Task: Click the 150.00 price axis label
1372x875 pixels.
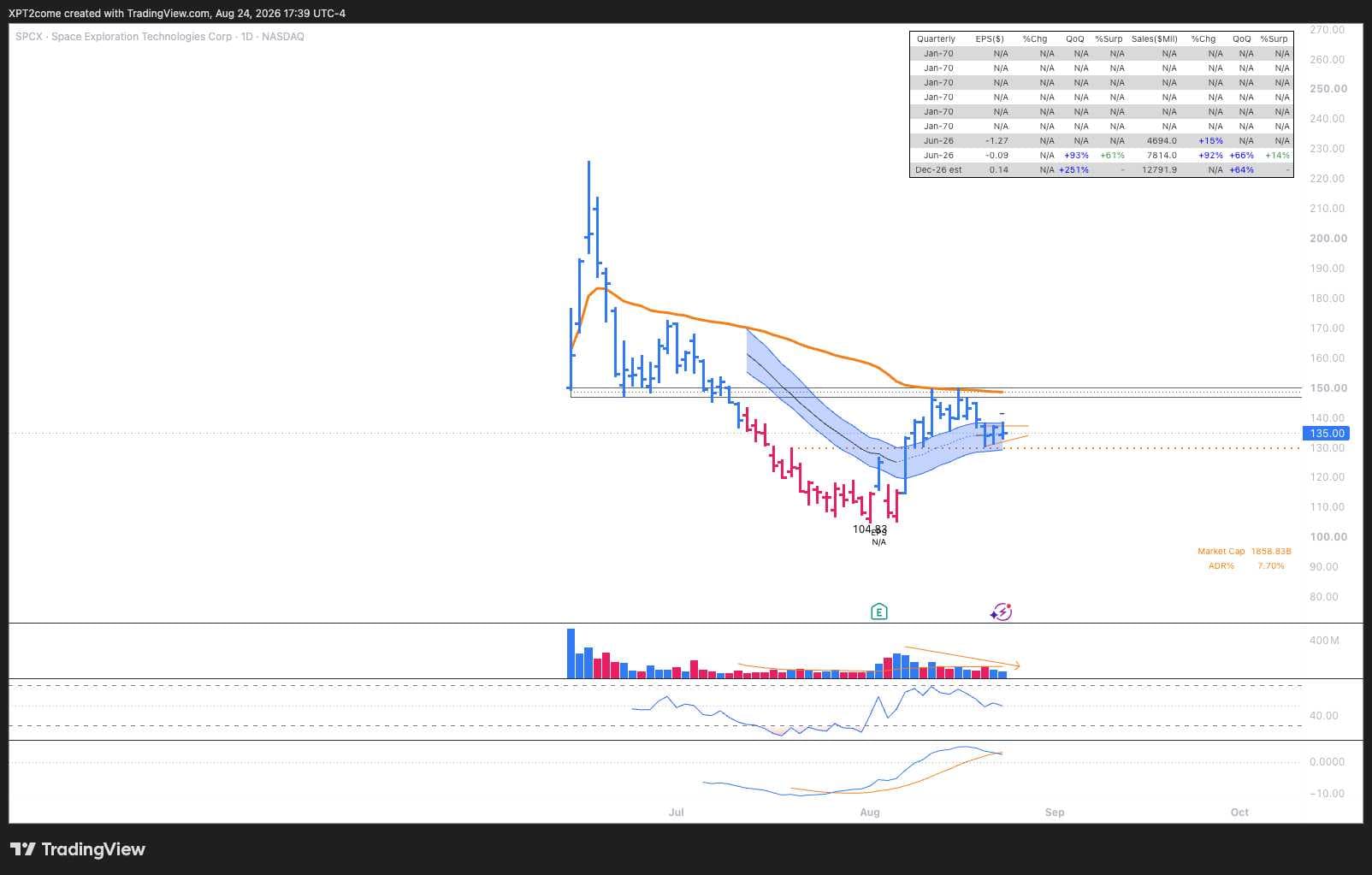Action: click(x=1328, y=388)
